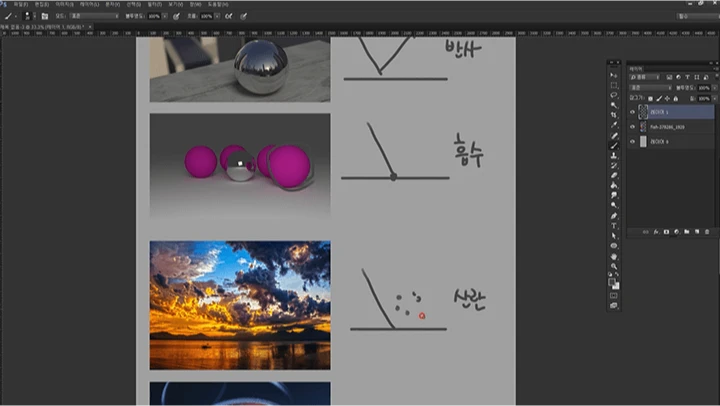720x406 pixels.
Task: Add a layer style with the fx button
Action: click(x=656, y=232)
